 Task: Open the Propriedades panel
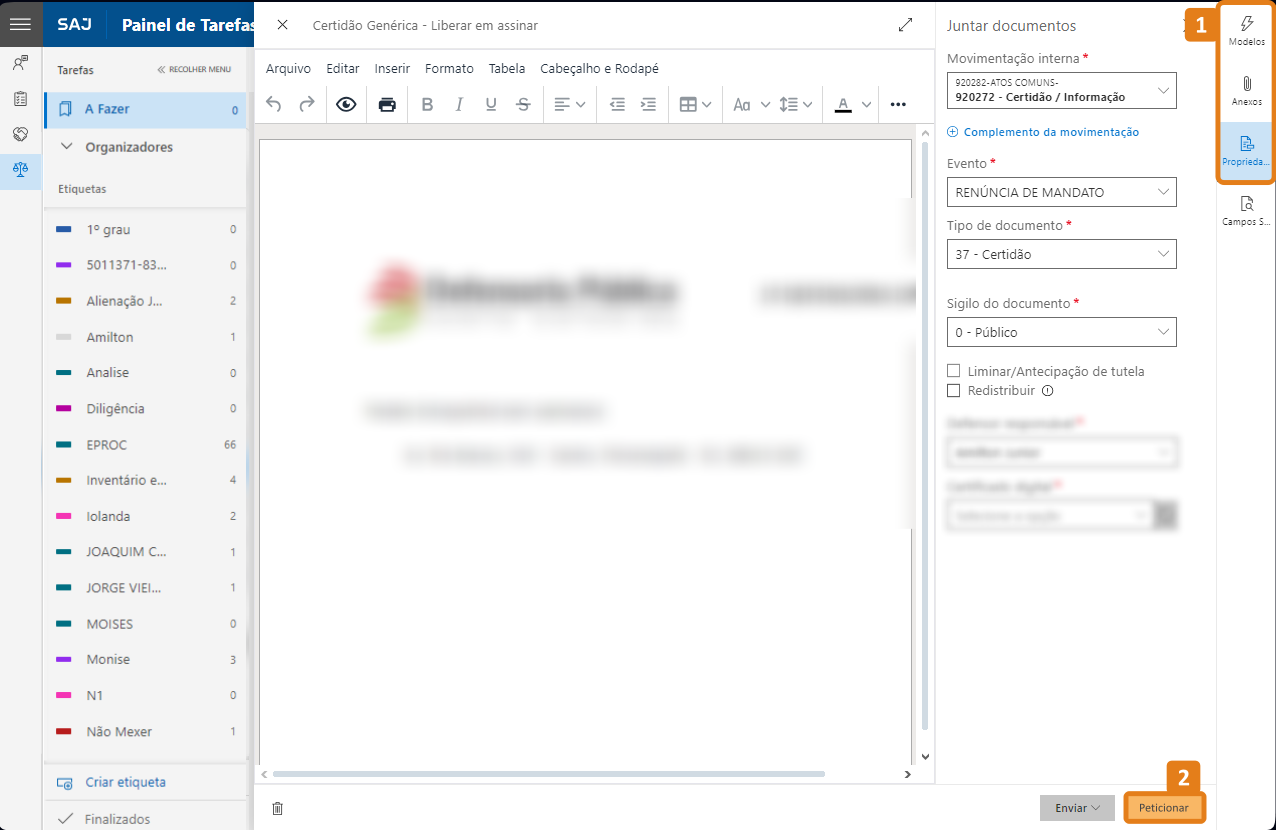tap(1246, 151)
